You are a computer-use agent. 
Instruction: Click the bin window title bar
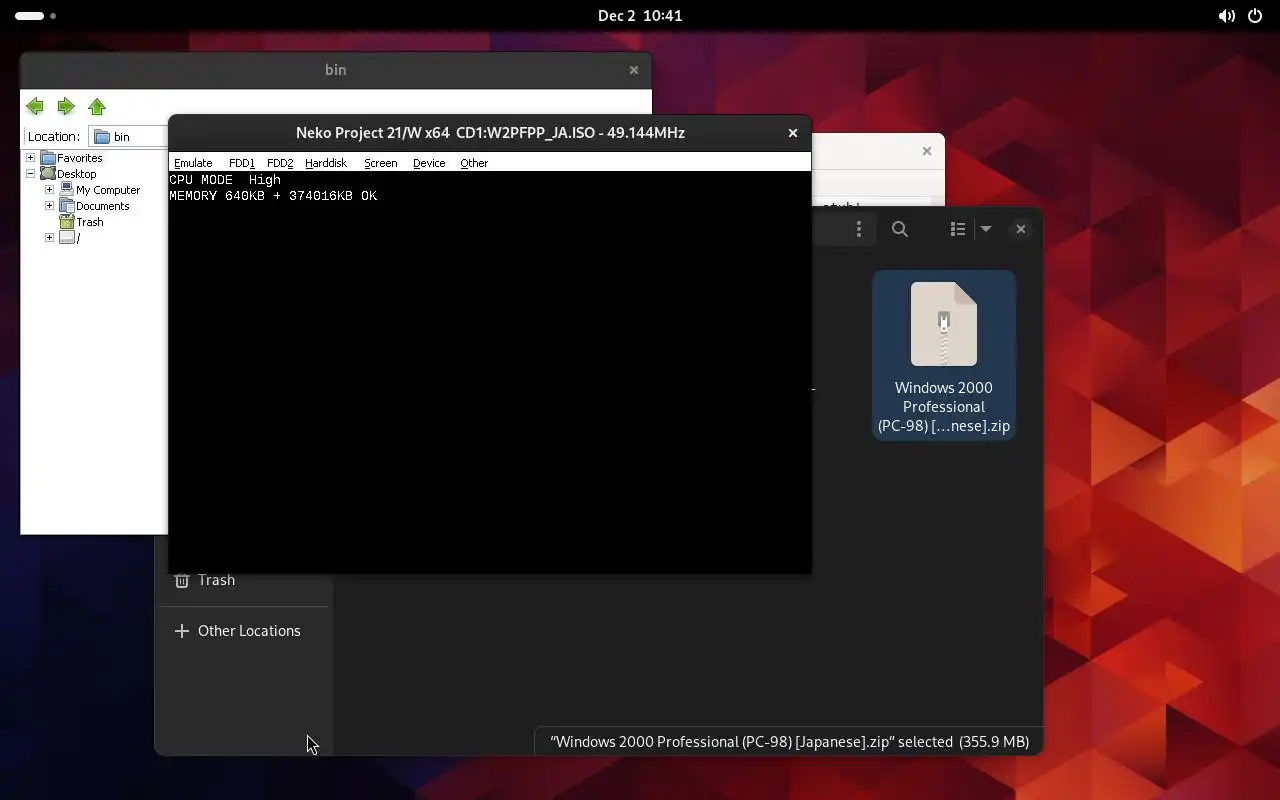click(x=335, y=70)
